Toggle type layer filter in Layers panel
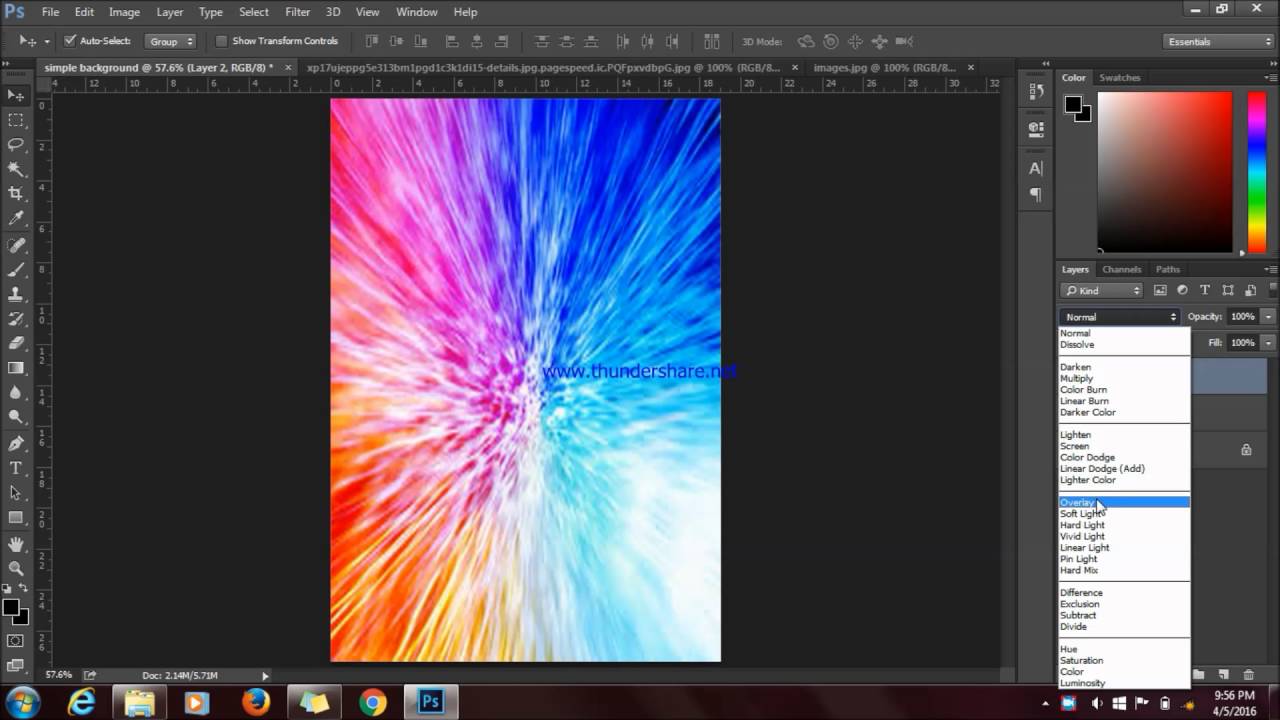 (x=1205, y=290)
